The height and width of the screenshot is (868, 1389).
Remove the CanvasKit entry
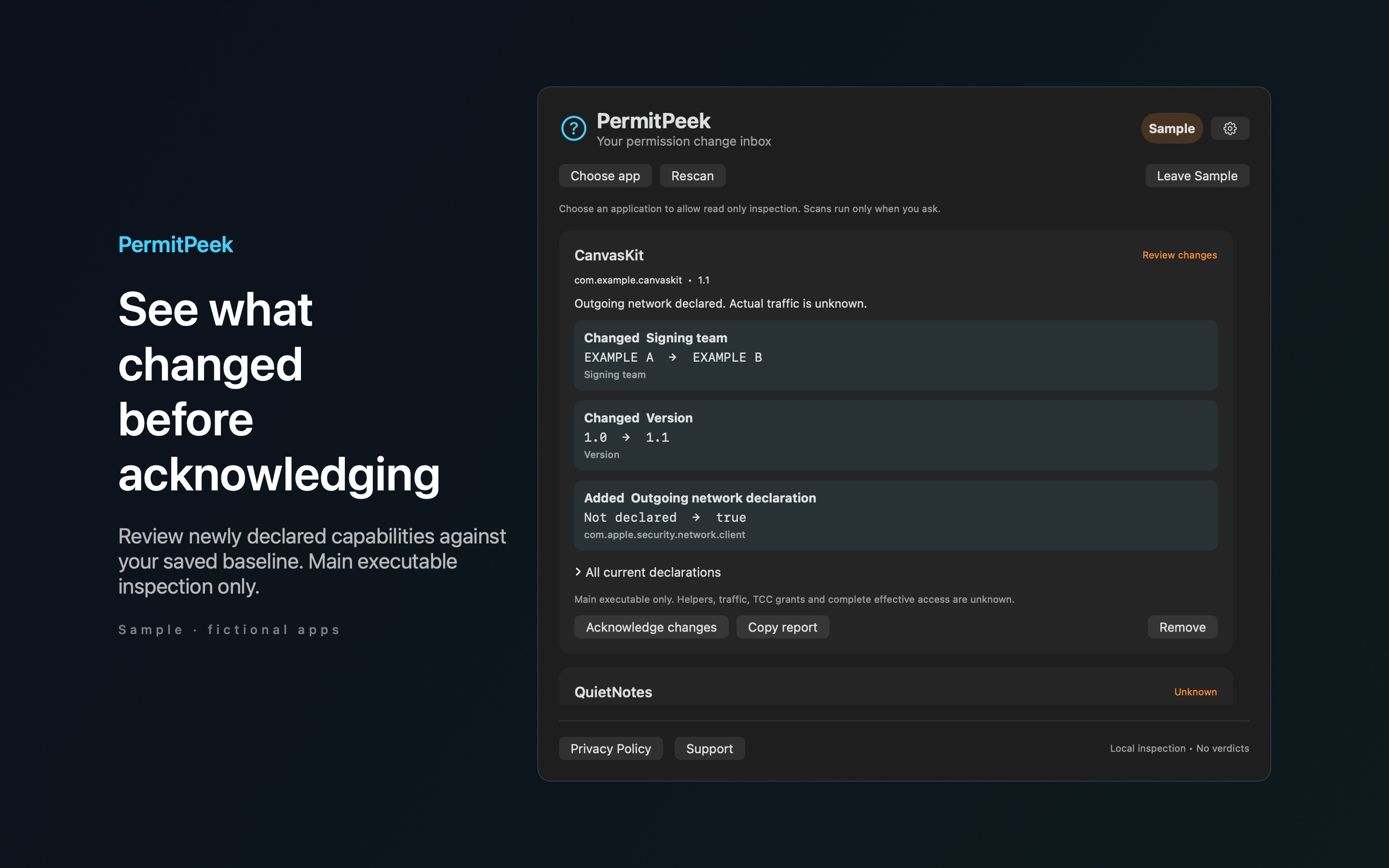pos(1182,627)
